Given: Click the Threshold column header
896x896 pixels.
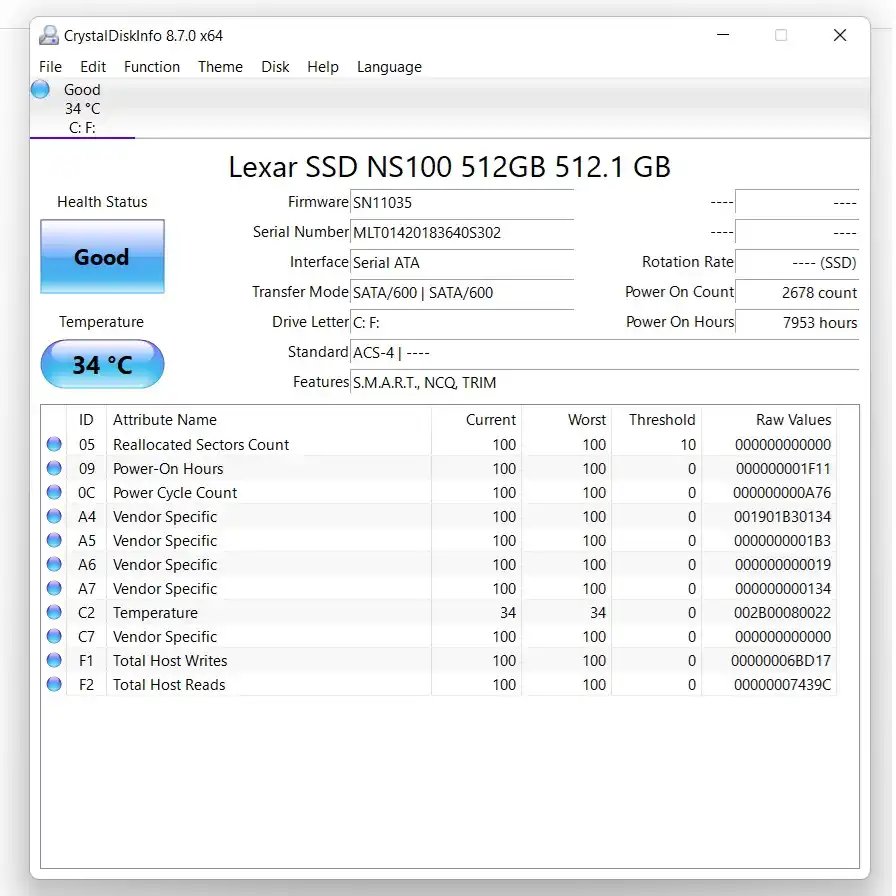Looking at the screenshot, I should tap(662, 419).
